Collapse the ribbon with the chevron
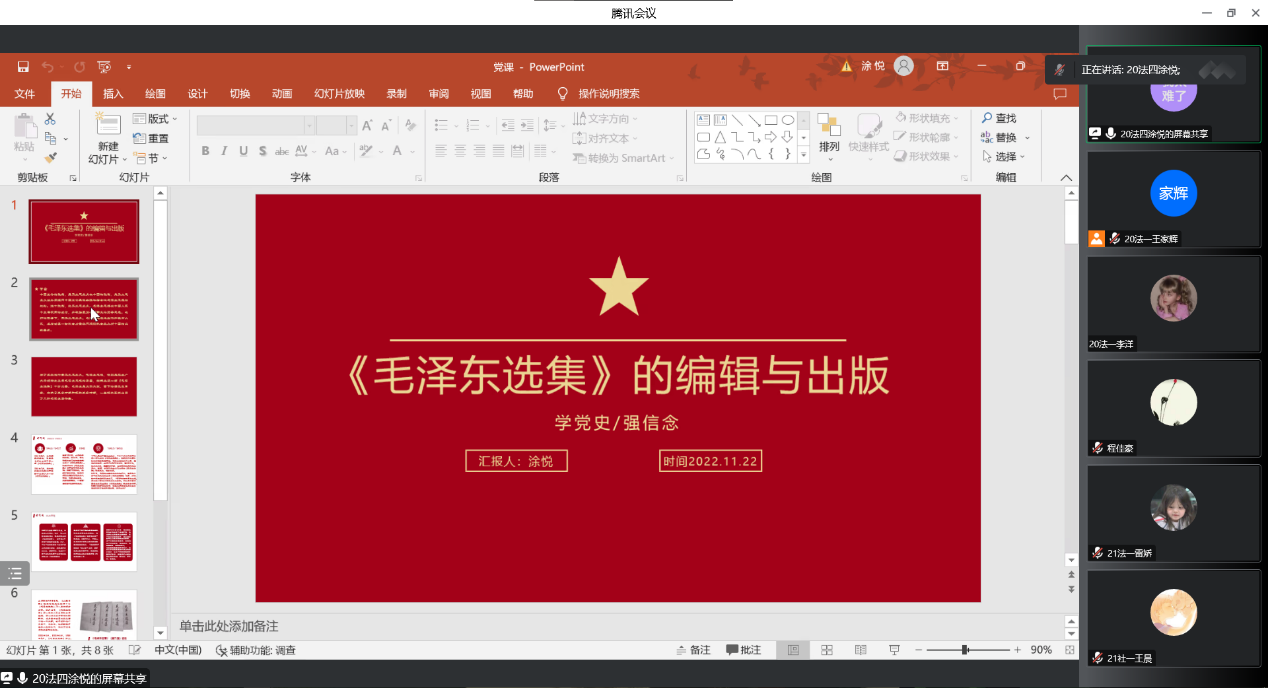1268x688 pixels. coord(1066,177)
